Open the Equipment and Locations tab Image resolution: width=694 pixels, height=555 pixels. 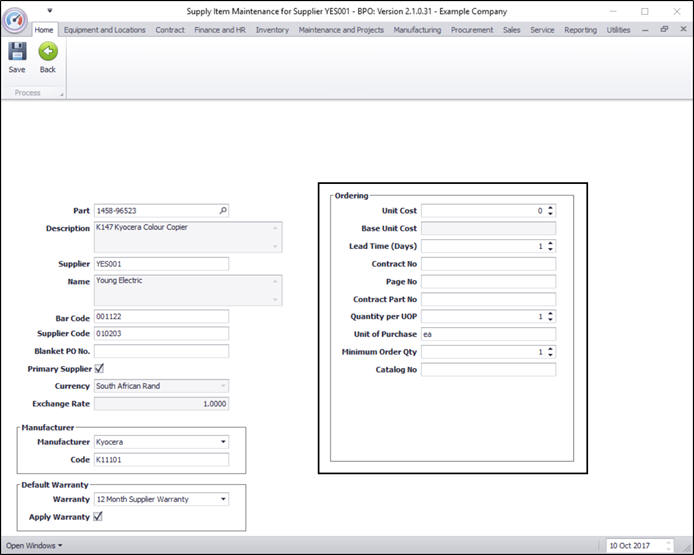tap(104, 30)
